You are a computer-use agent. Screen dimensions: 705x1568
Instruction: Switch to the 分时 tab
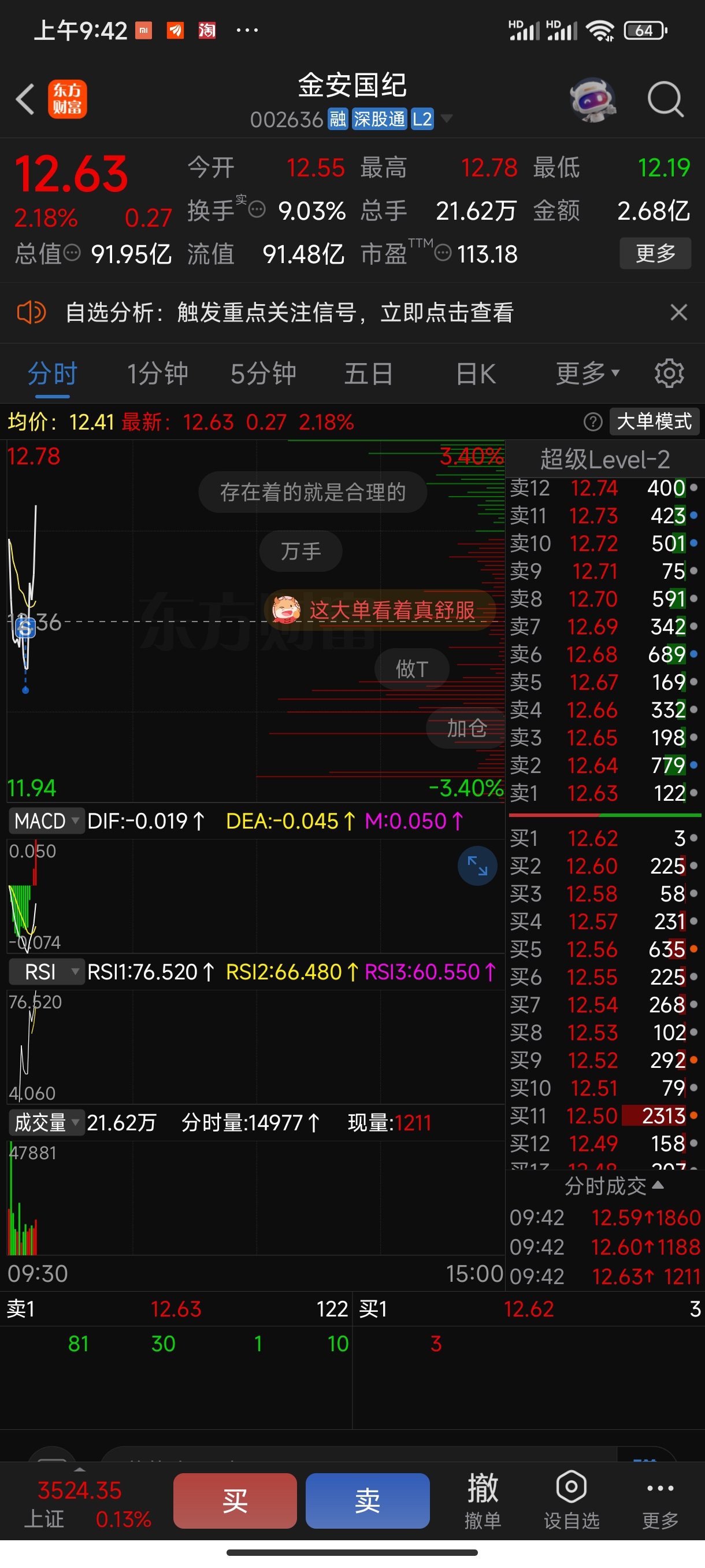point(53,373)
